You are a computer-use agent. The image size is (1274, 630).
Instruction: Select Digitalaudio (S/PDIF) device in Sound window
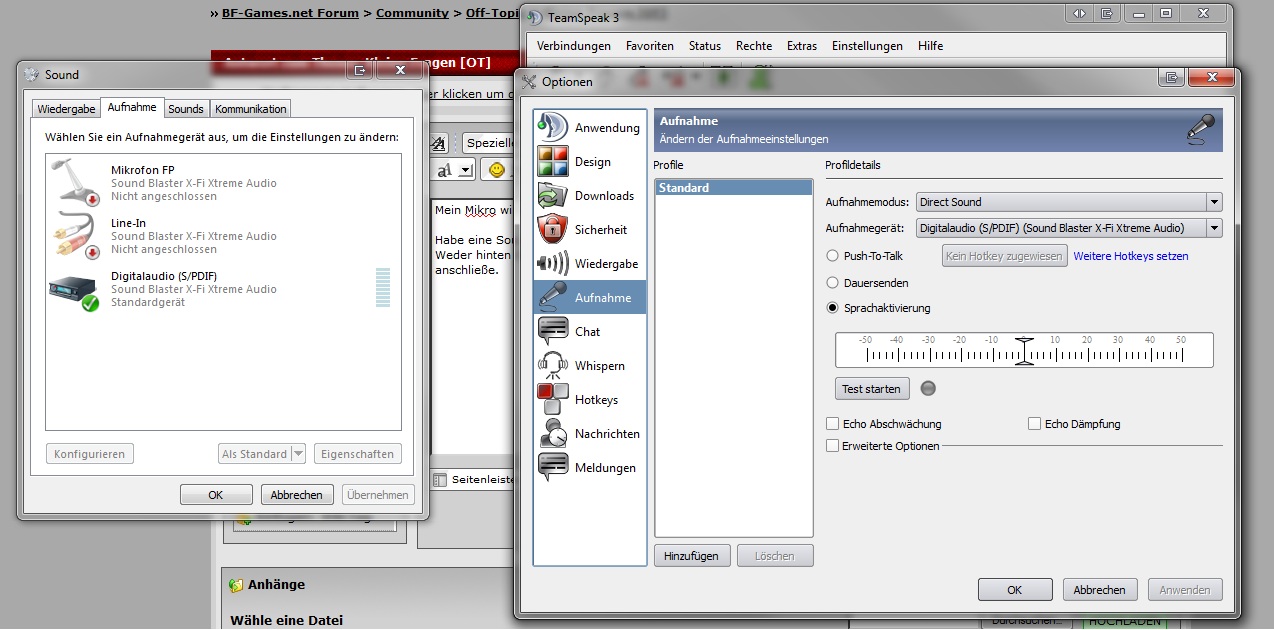(223, 289)
